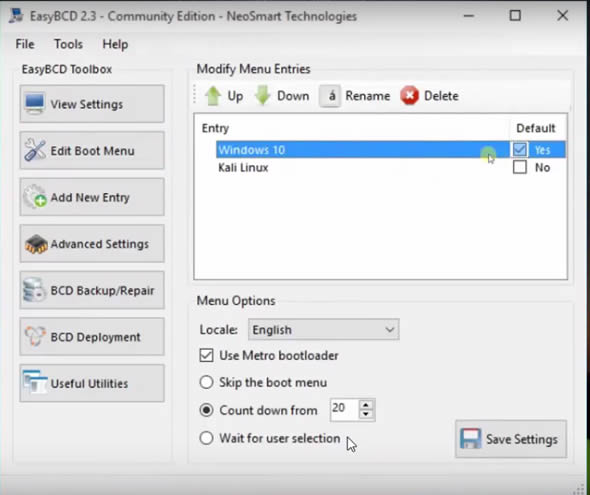Select Wait for user selection option
This screenshot has height=495, width=590.
(206, 438)
